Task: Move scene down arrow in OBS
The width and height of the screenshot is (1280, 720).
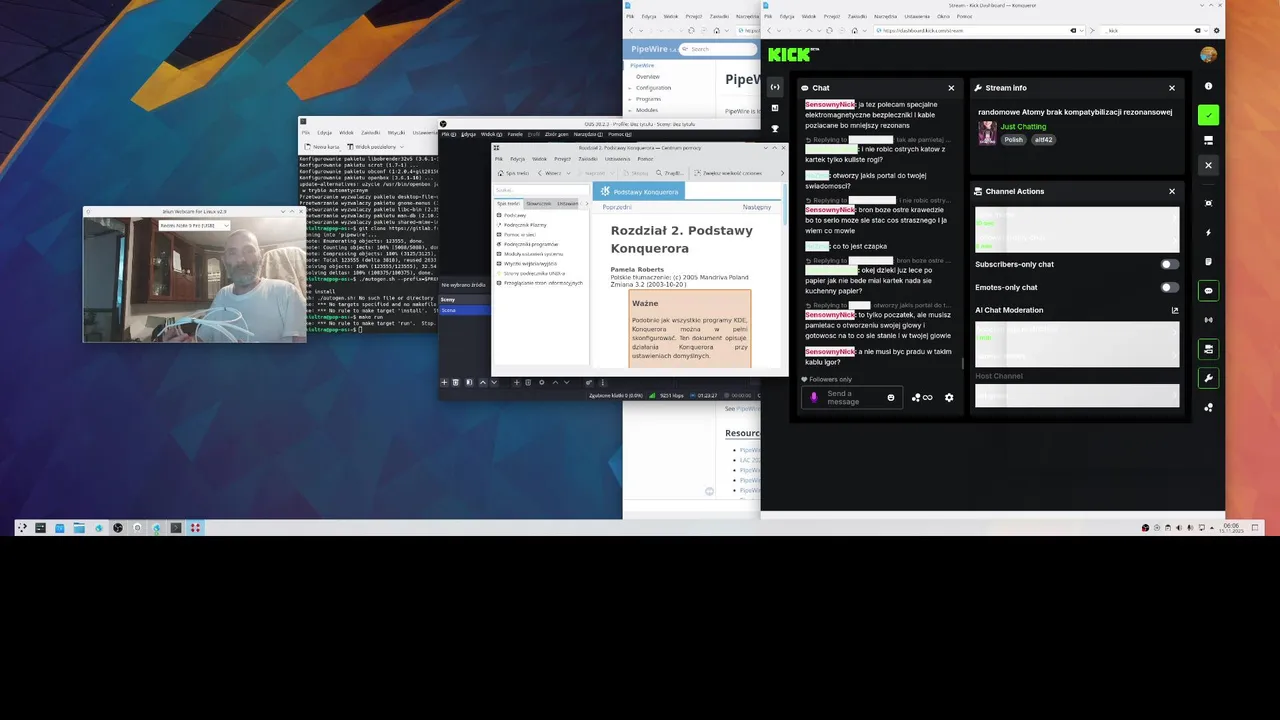Action: (493, 382)
